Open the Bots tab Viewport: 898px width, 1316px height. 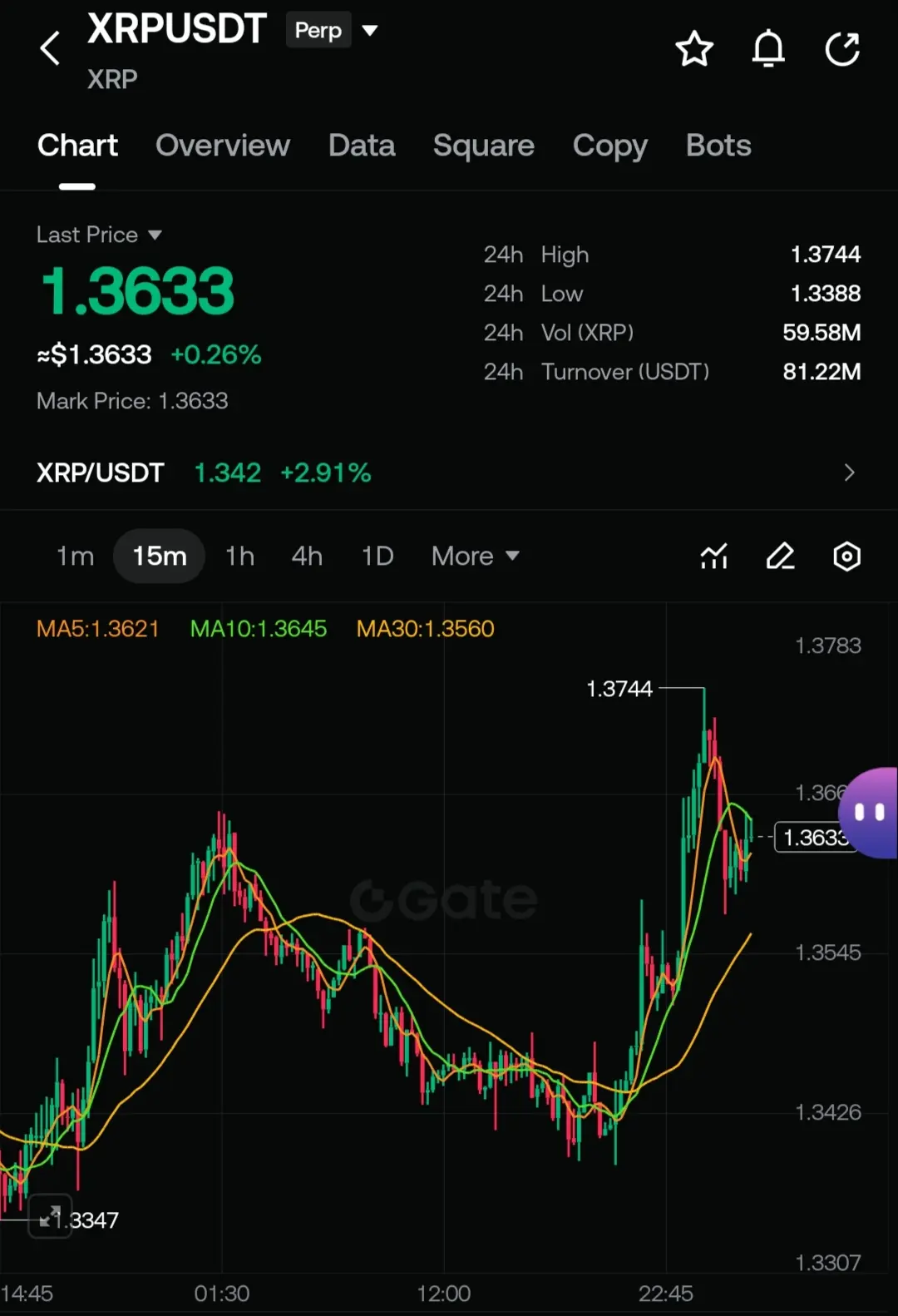718,146
